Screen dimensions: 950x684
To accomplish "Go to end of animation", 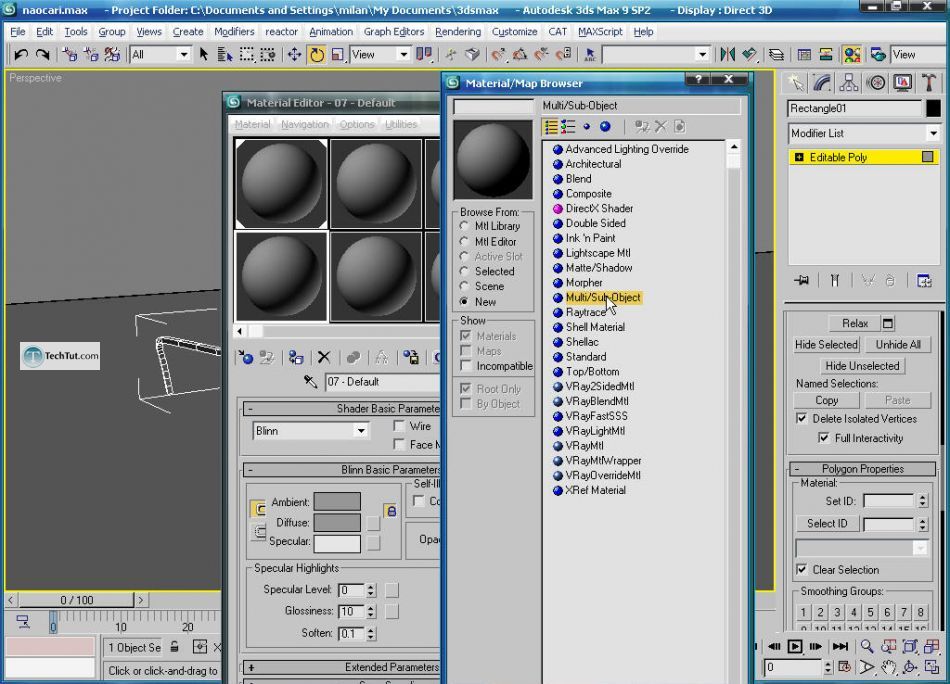I will tap(840, 646).
